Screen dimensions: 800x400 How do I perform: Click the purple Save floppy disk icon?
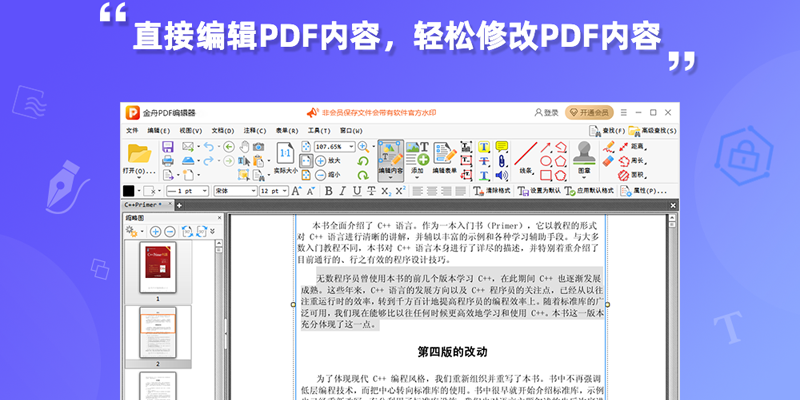(168, 147)
